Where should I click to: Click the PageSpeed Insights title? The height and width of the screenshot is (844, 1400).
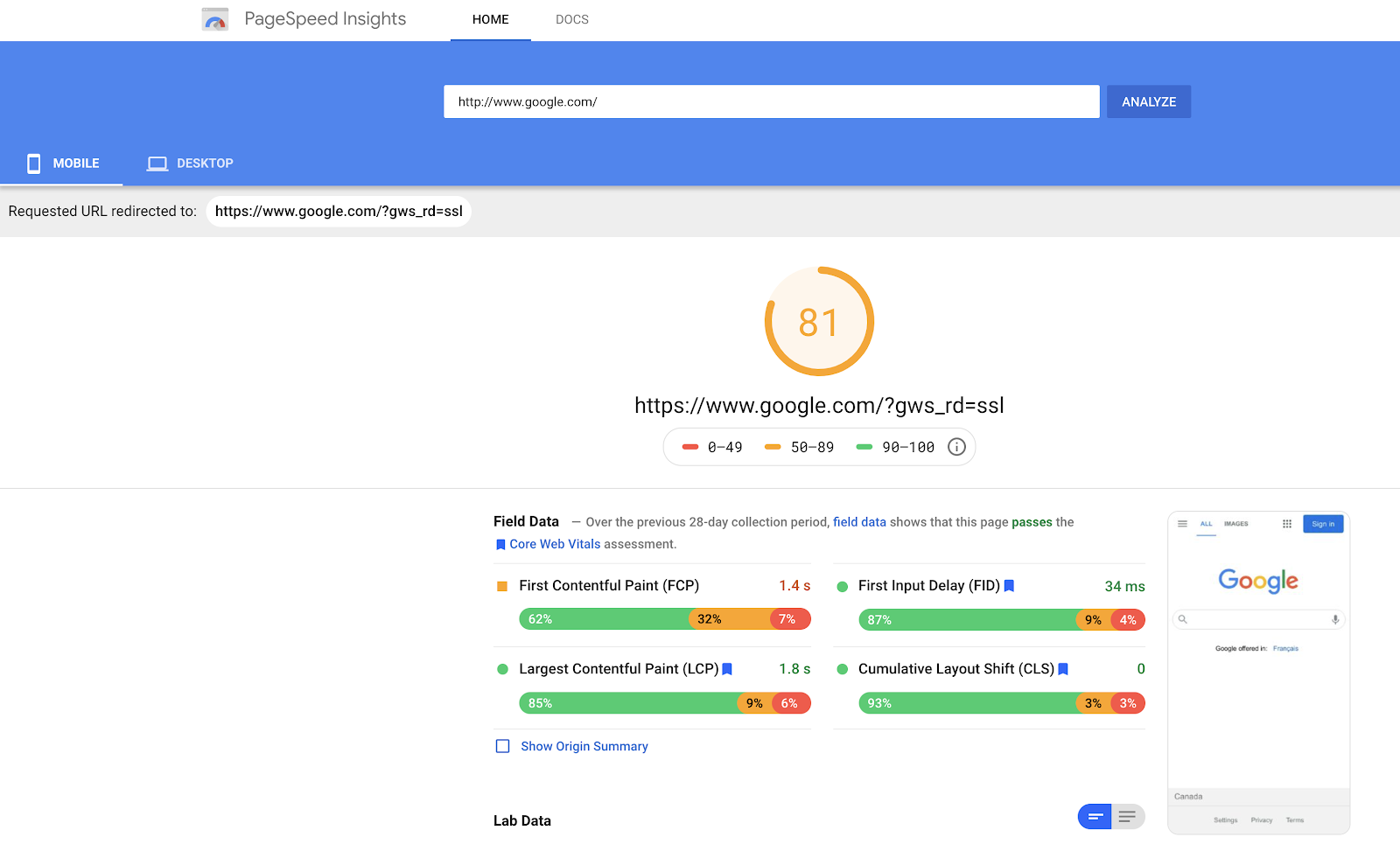(325, 19)
